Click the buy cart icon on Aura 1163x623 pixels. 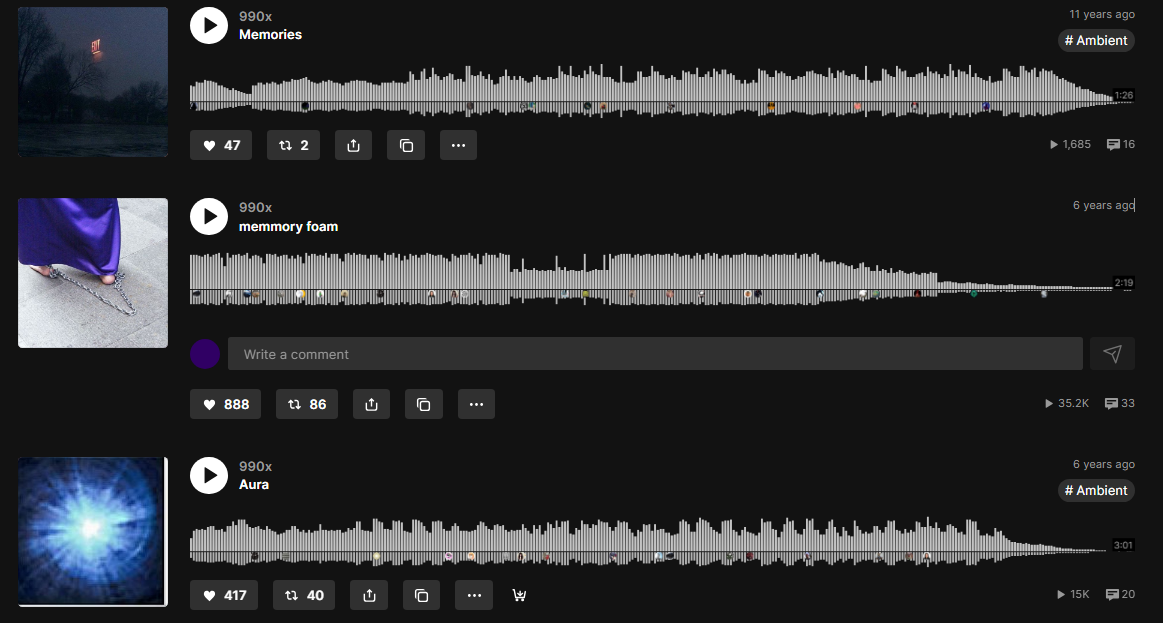(519, 595)
